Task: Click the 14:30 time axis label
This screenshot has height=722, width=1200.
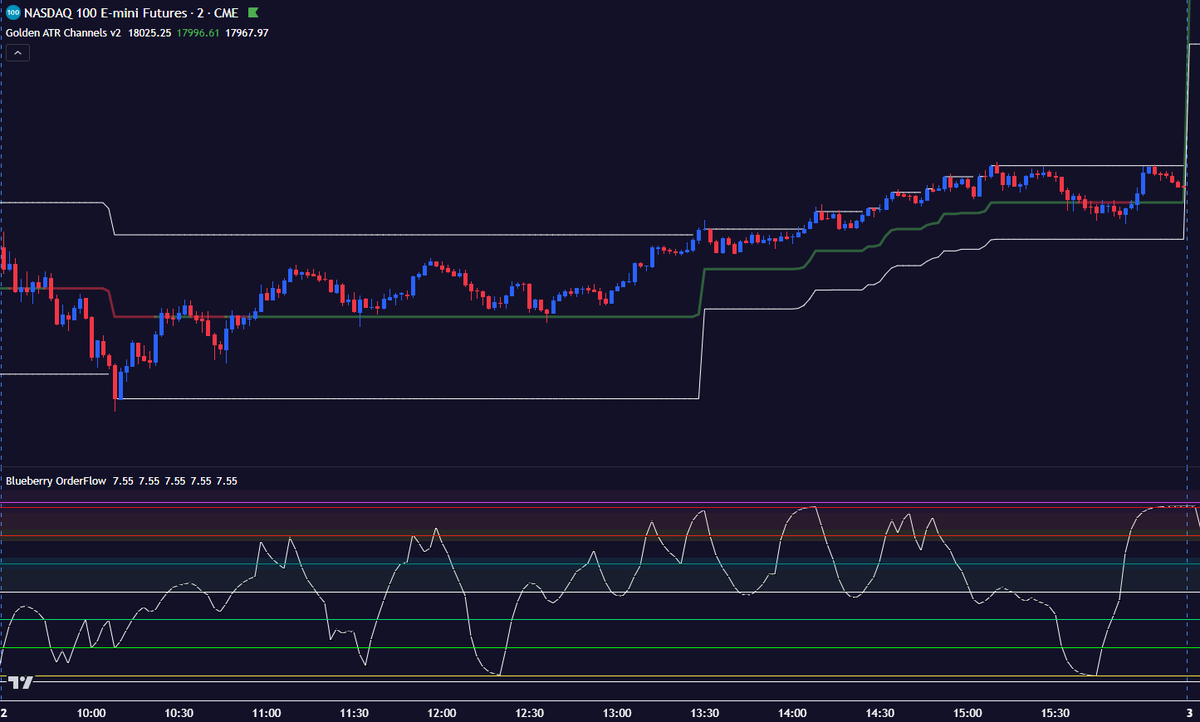Action: (x=880, y=713)
